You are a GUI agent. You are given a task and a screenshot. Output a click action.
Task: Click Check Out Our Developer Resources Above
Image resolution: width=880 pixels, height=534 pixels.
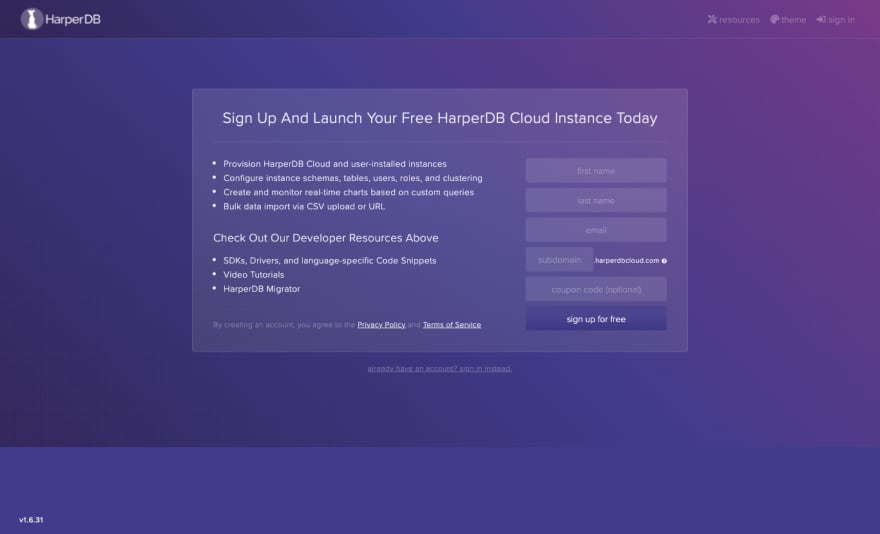click(x=326, y=238)
